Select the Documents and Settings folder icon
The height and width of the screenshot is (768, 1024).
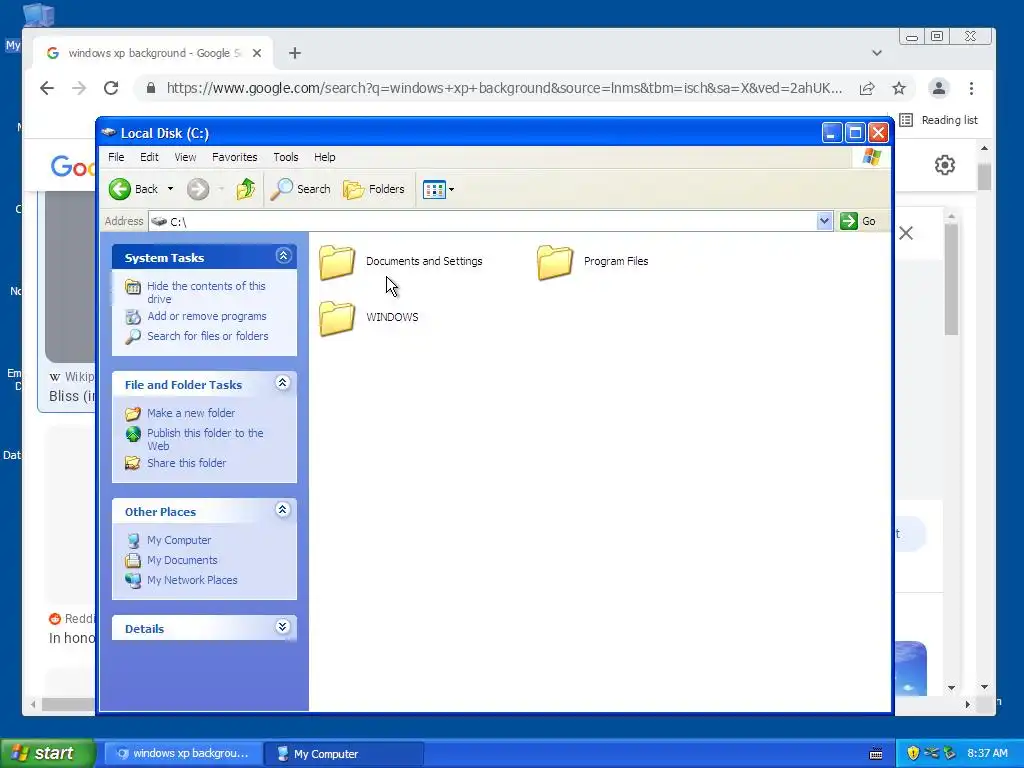point(337,263)
